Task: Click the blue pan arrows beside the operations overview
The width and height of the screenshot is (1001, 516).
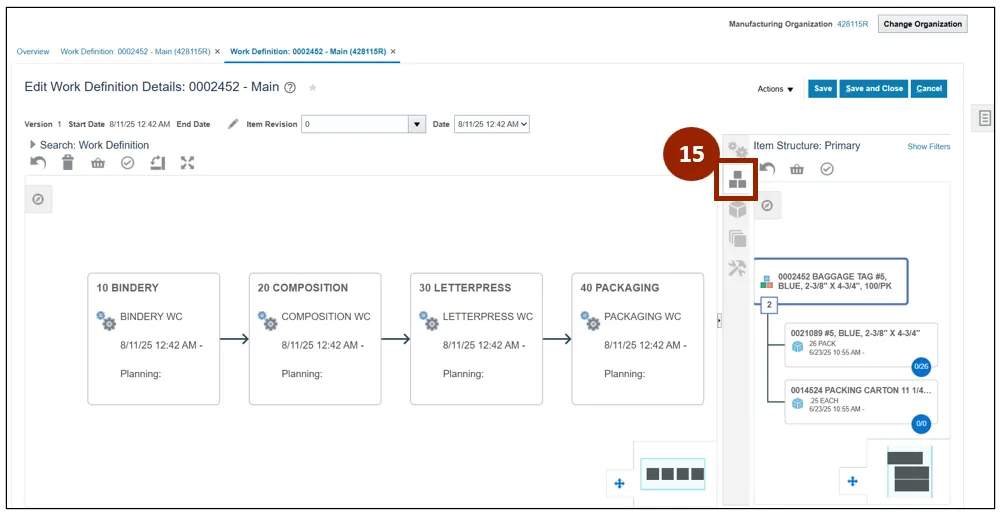Action: click(x=619, y=483)
